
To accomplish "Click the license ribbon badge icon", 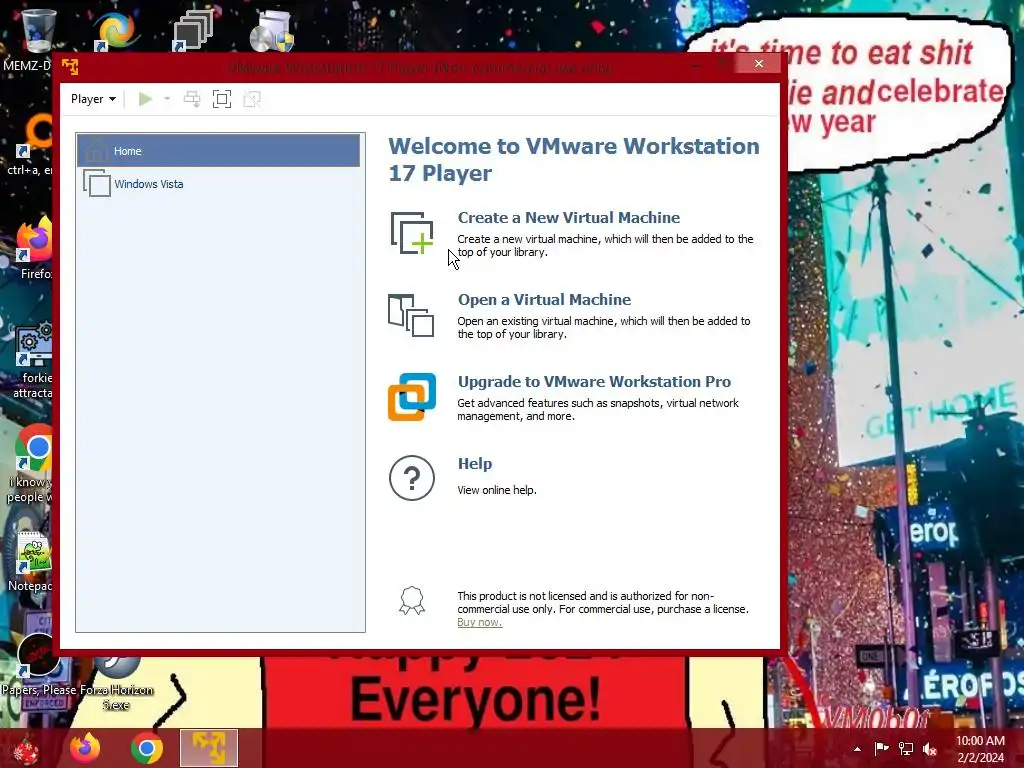I will click(412, 601).
